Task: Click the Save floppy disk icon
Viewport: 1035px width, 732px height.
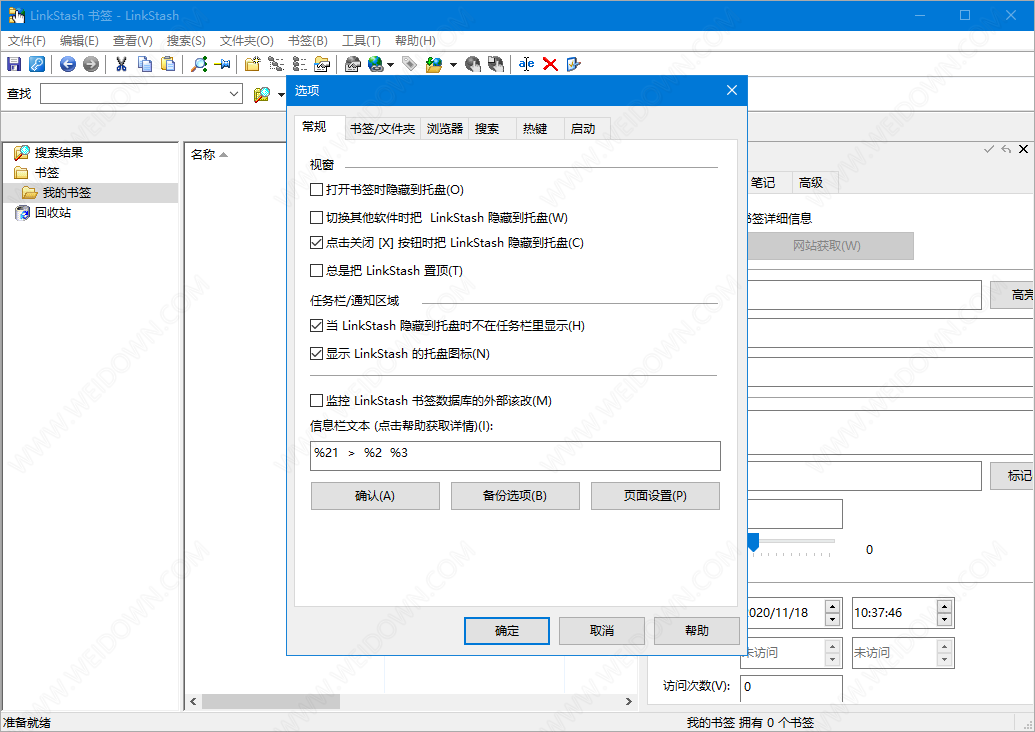Action: [14, 64]
